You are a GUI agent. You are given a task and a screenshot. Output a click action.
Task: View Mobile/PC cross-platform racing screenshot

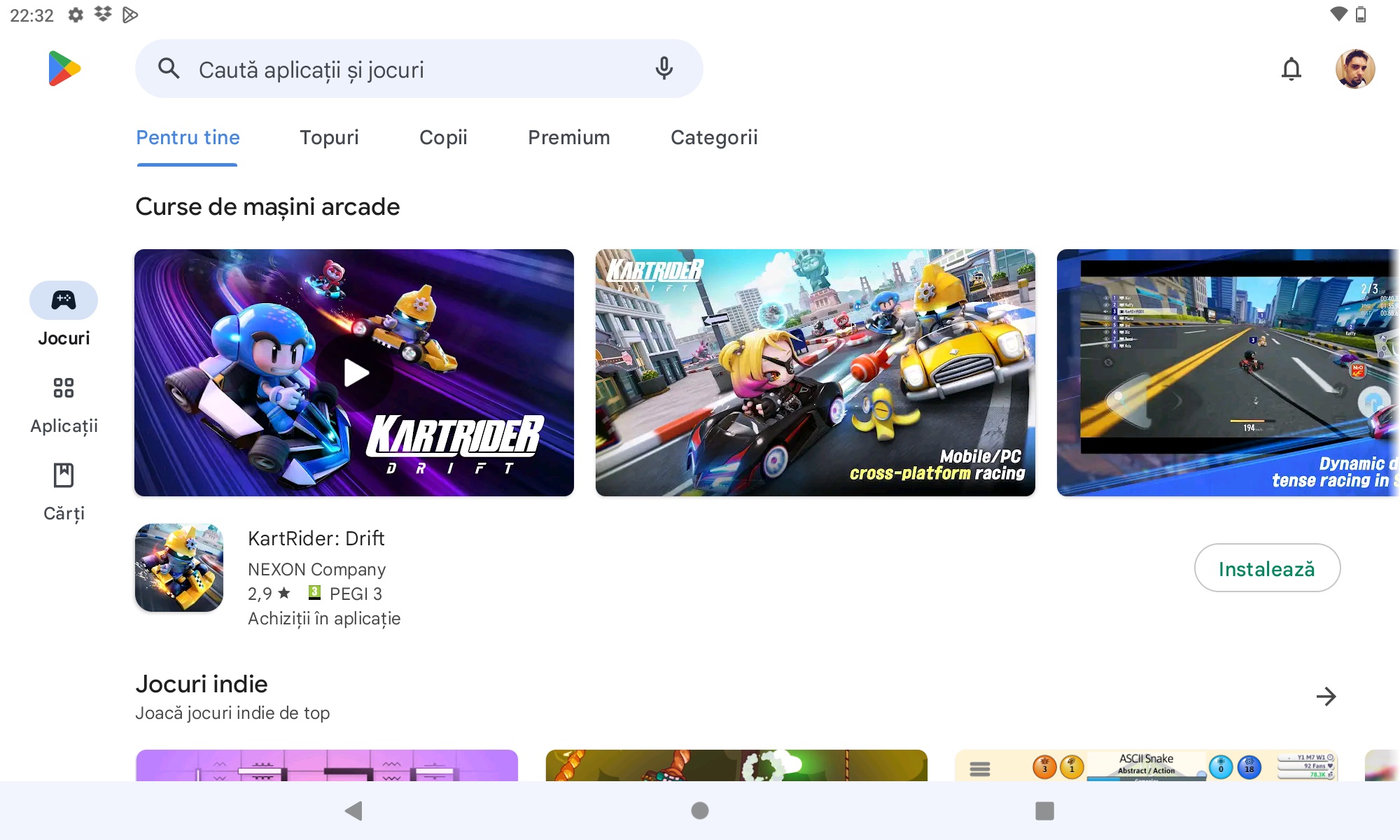pos(815,372)
